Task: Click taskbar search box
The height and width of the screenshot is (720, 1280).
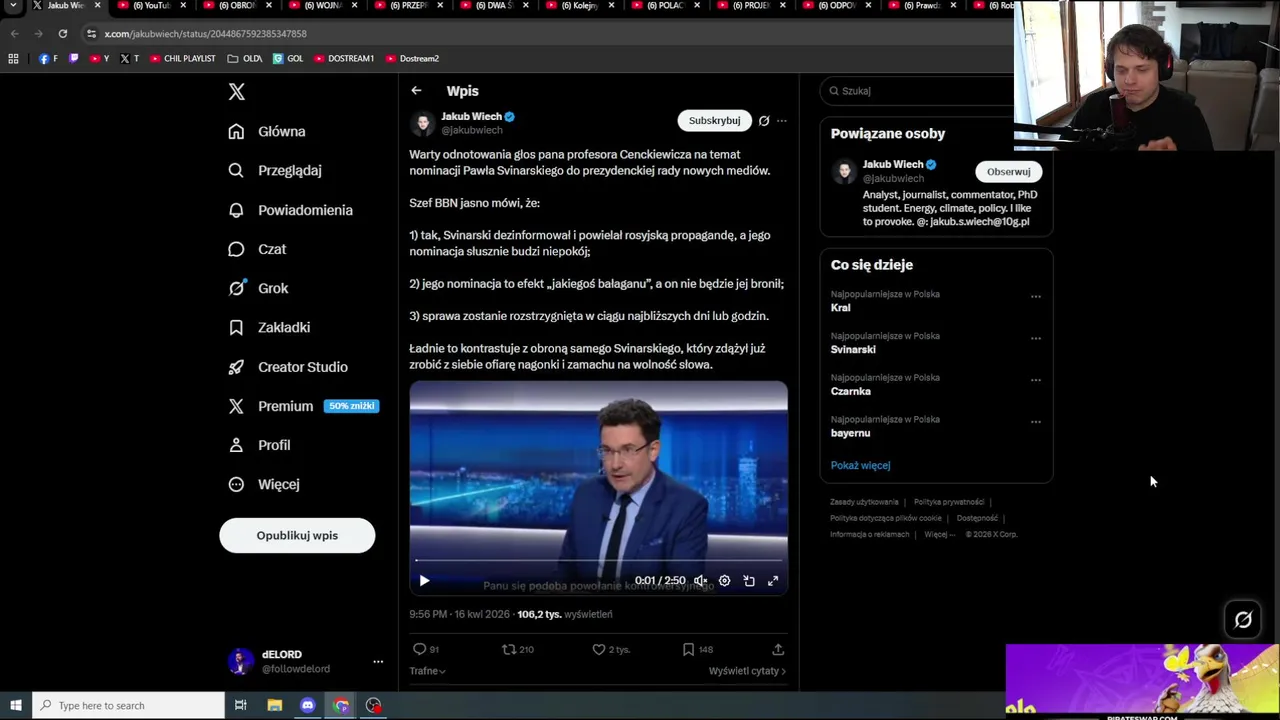Action: (128, 705)
